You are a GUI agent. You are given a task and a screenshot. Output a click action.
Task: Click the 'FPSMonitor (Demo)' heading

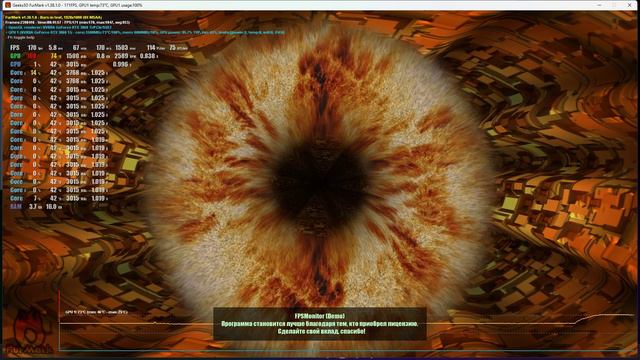(320, 316)
